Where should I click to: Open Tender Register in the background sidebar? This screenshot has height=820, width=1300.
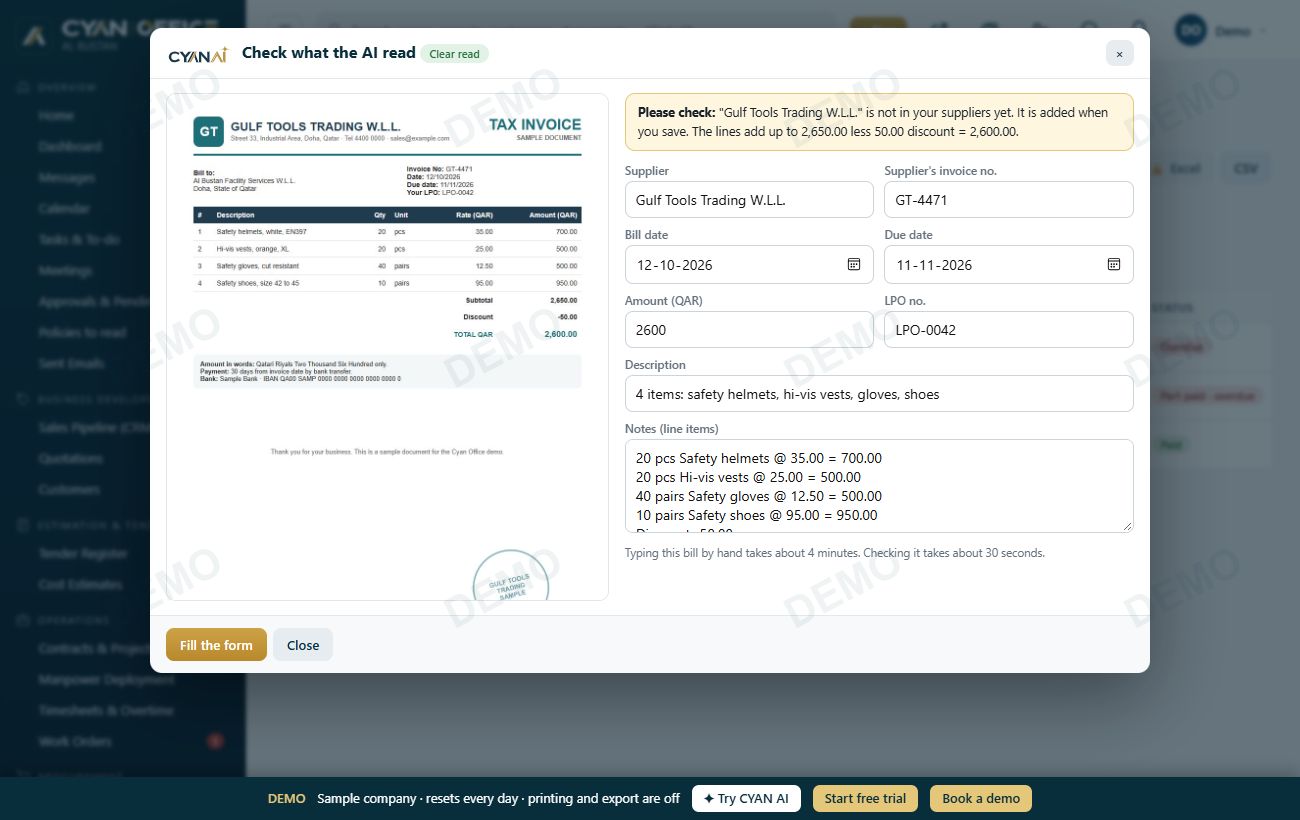pos(83,553)
